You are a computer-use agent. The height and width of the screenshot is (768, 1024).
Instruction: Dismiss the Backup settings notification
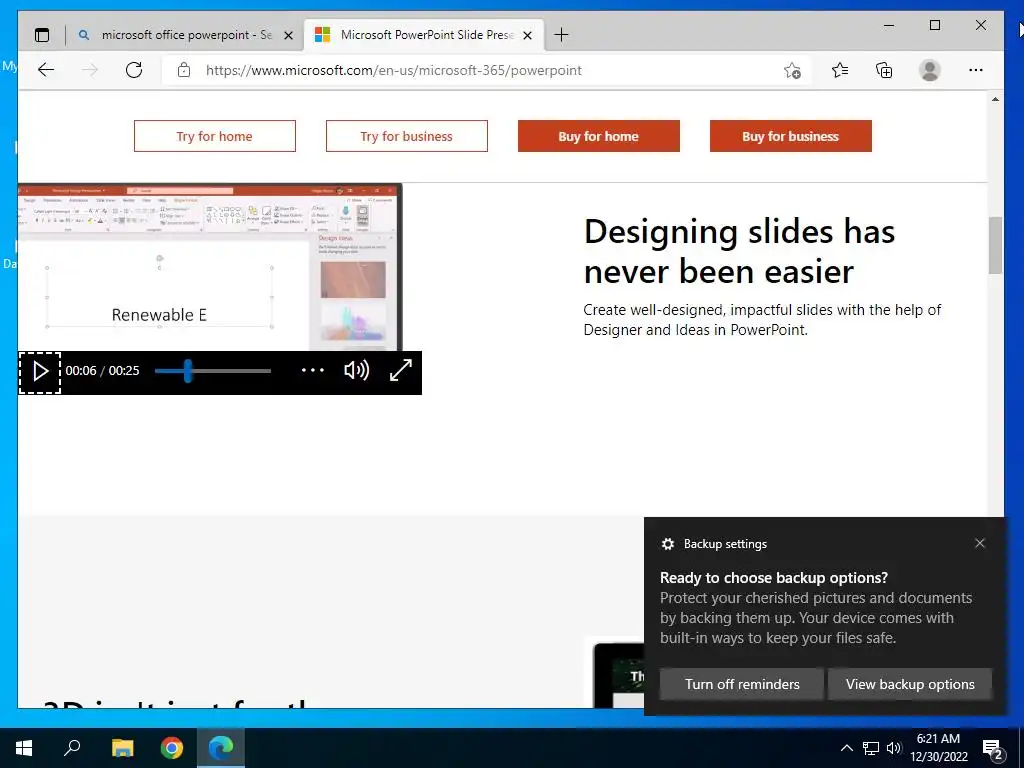coord(980,543)
